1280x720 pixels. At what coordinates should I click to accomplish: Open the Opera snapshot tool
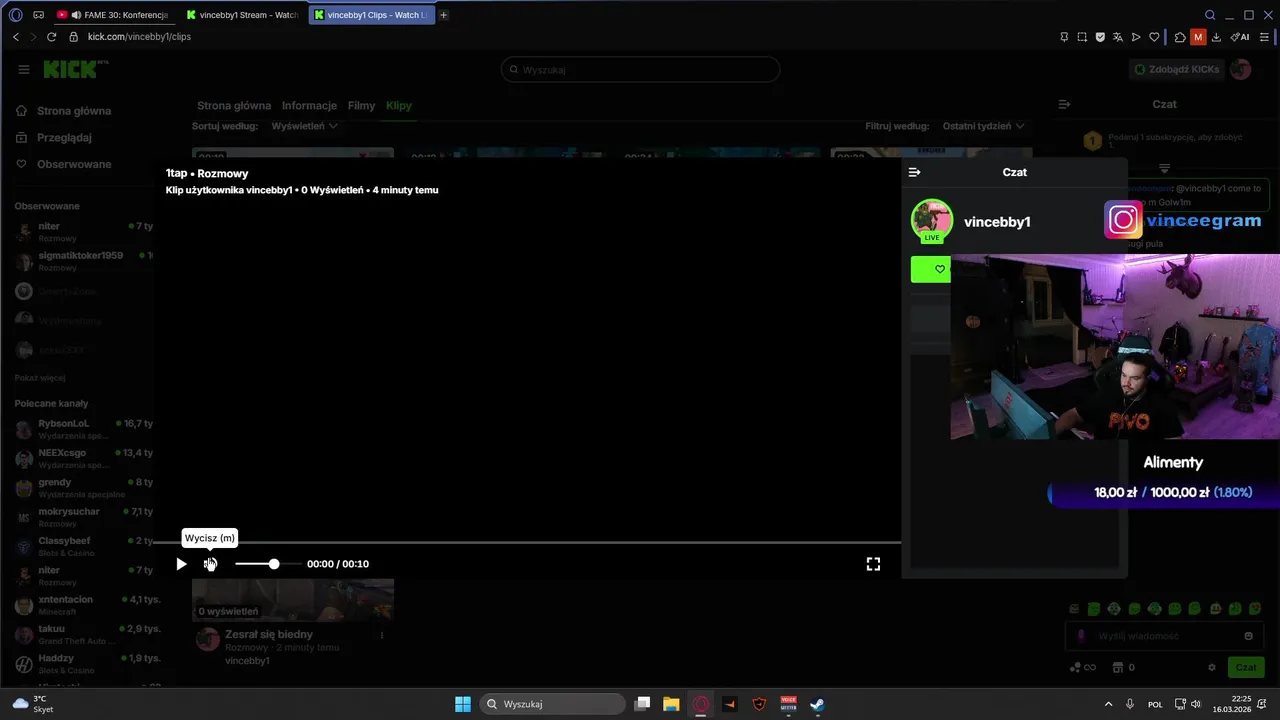coord(1082,37)
